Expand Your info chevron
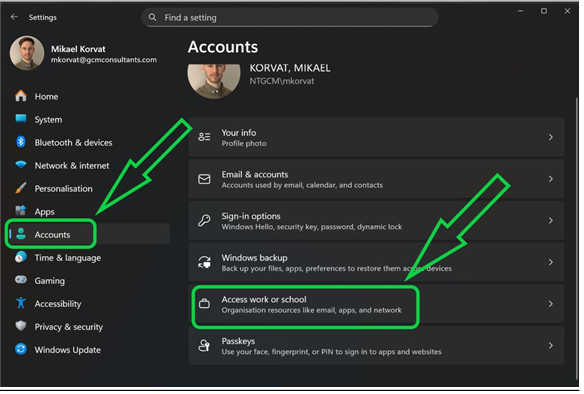The width and height of the screenshot is (584, 394). click(550, 137)
